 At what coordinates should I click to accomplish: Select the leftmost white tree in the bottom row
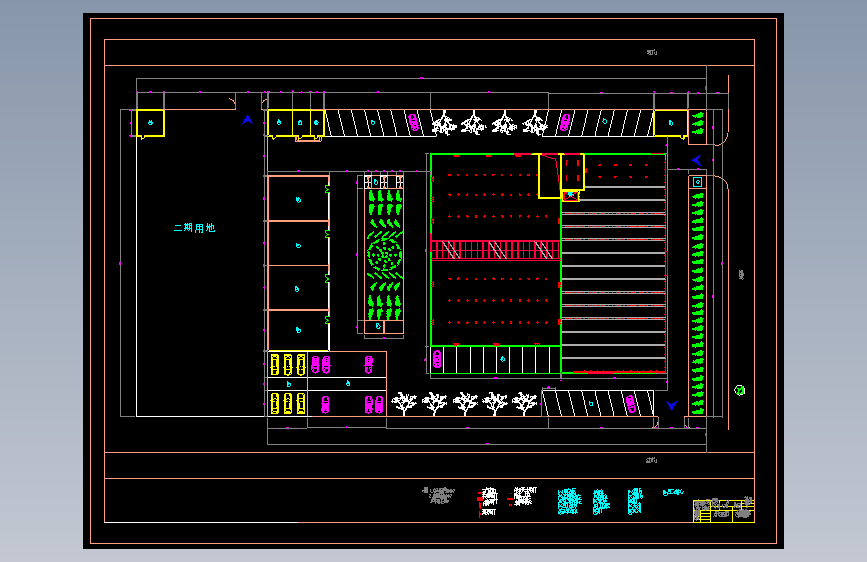404,404
